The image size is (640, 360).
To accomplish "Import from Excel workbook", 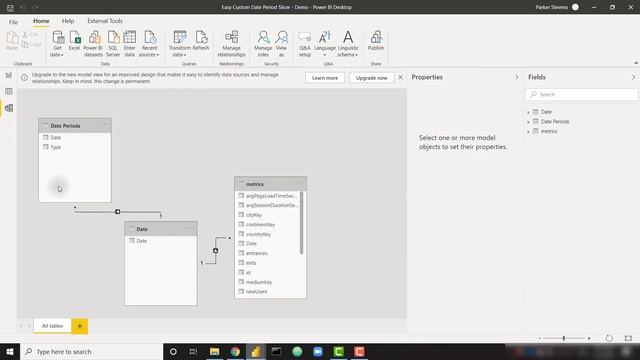I will (x=74, y=41).
